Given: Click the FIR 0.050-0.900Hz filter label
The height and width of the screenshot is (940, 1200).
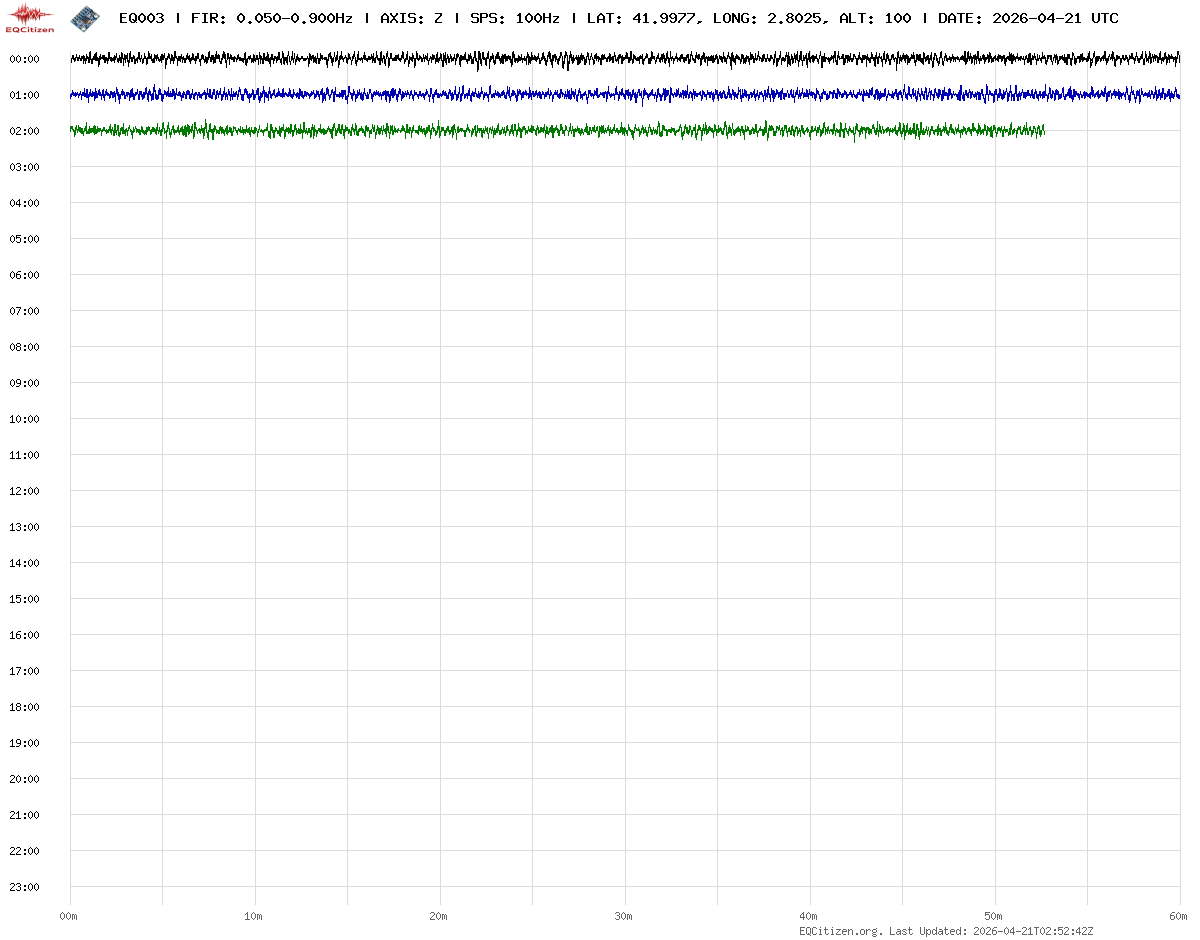Looking at the screenshot, I should point(271,19).
